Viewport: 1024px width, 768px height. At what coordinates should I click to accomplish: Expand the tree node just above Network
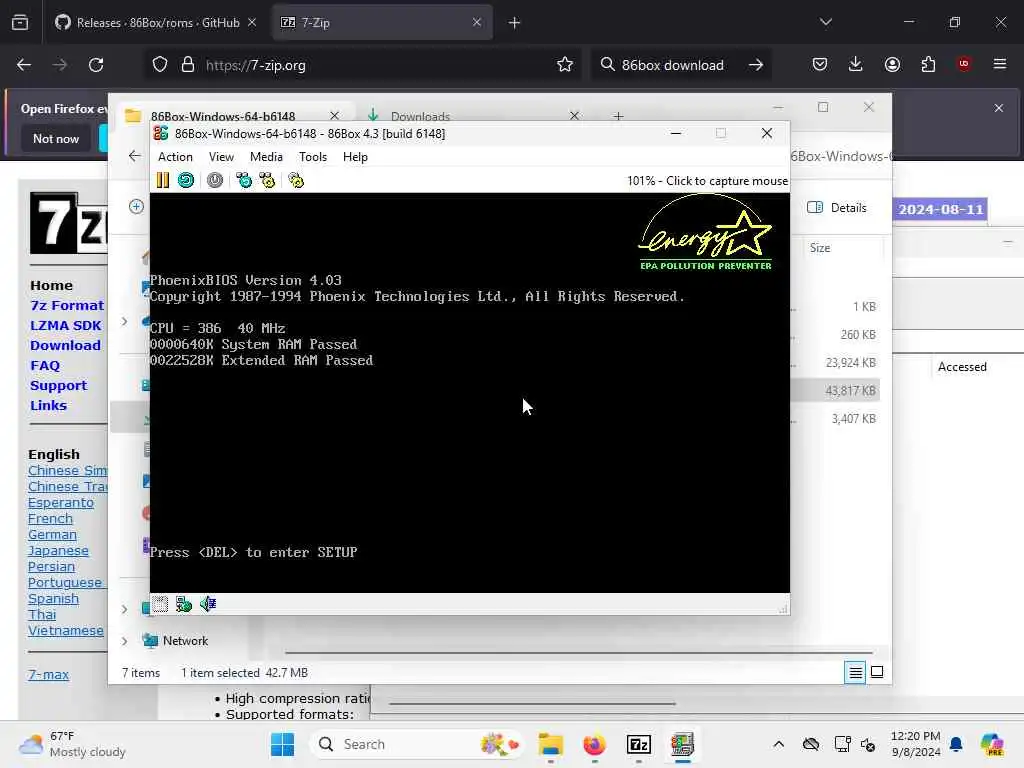tap(125, 609)
